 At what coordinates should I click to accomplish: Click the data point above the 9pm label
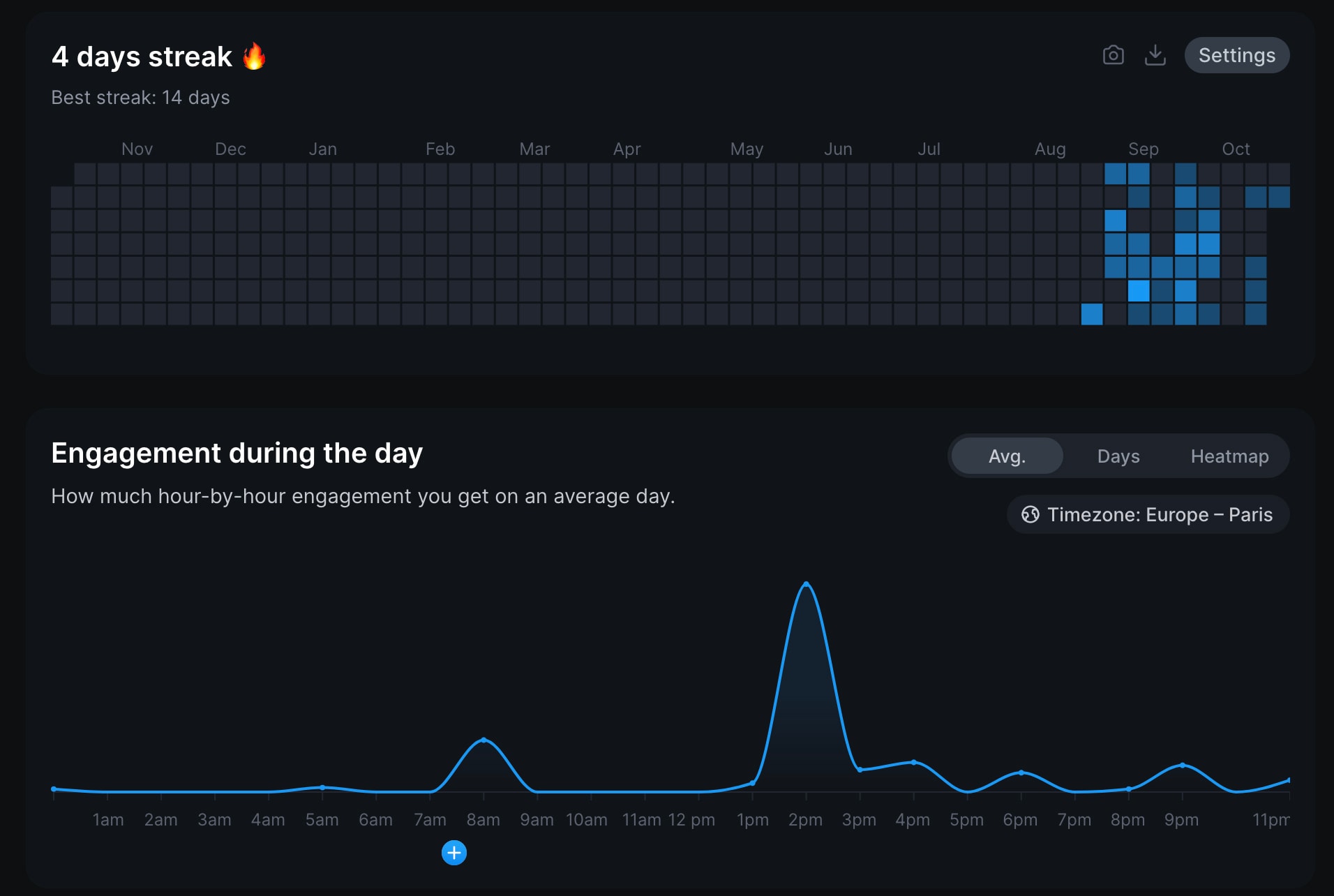pos(1182,765)
